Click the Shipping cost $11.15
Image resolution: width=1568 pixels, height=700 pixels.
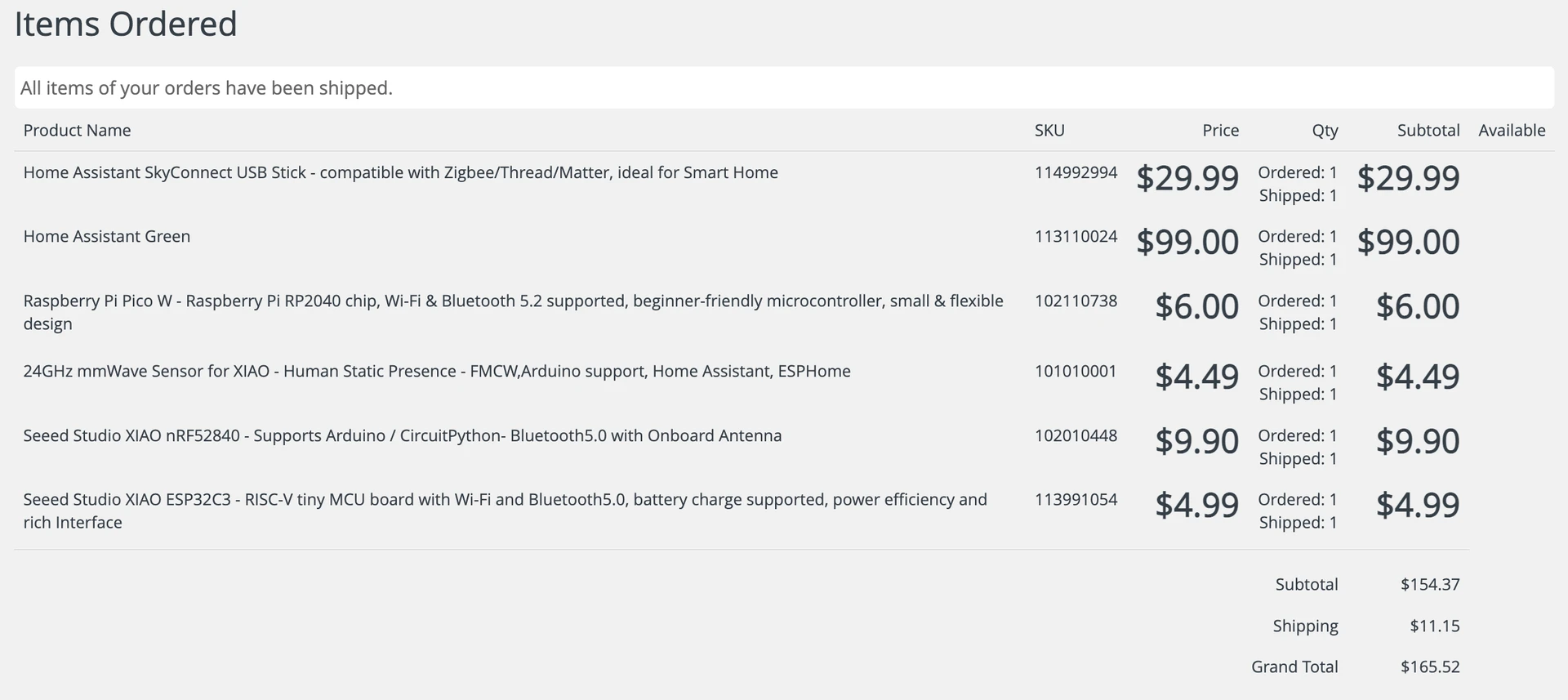tap(1434, 626)
